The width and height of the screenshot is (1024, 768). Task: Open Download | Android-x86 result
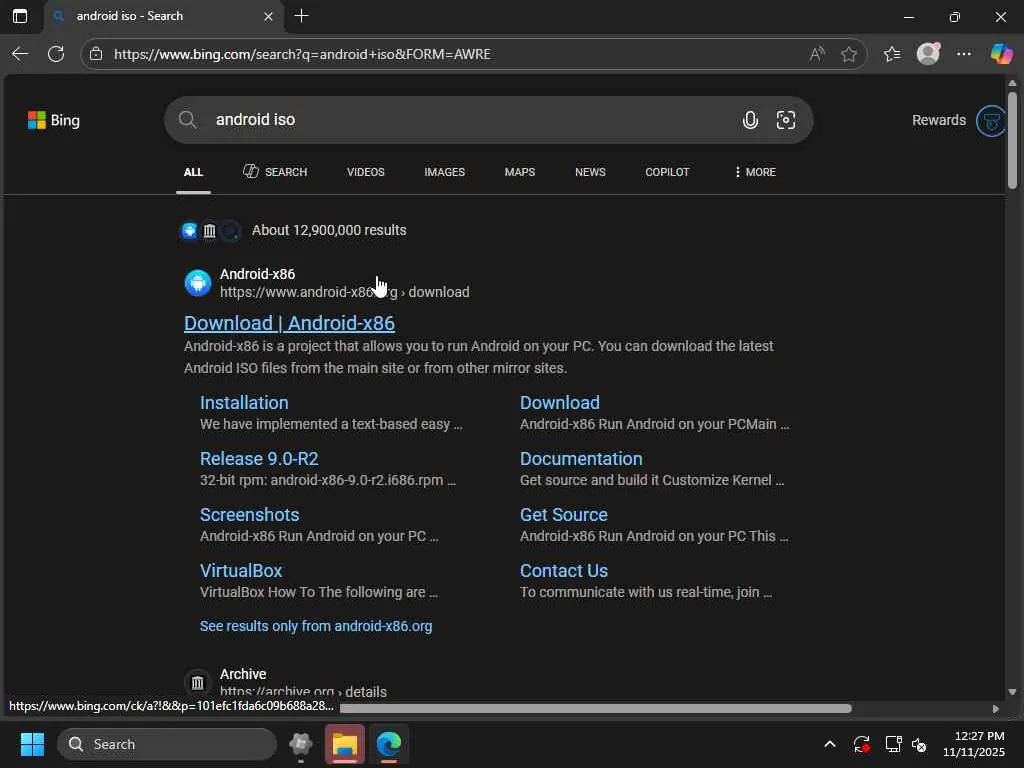click(289, 323)
